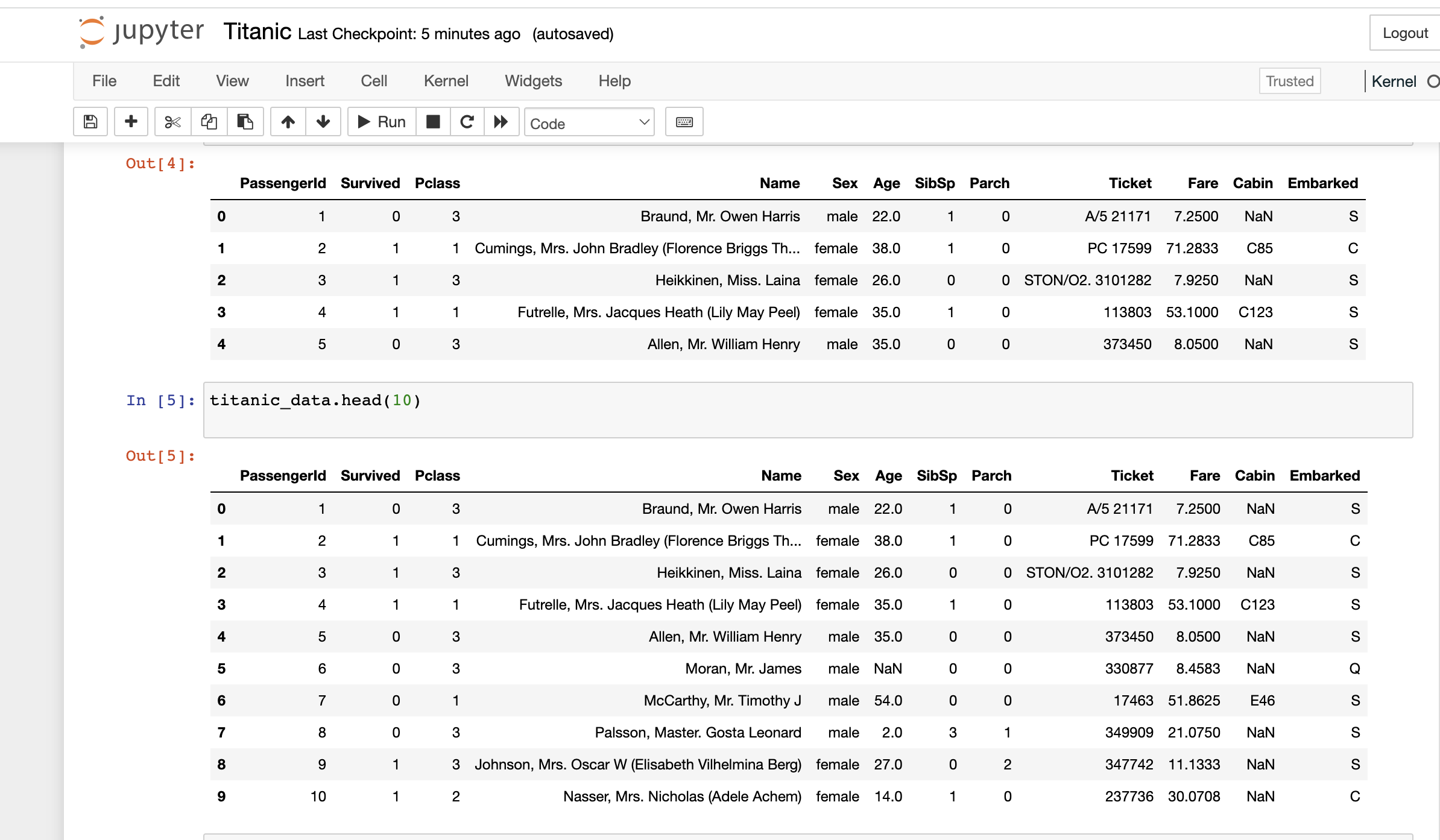
Task: Cut selected cells with the scissors icon
Action: [172, 122]
